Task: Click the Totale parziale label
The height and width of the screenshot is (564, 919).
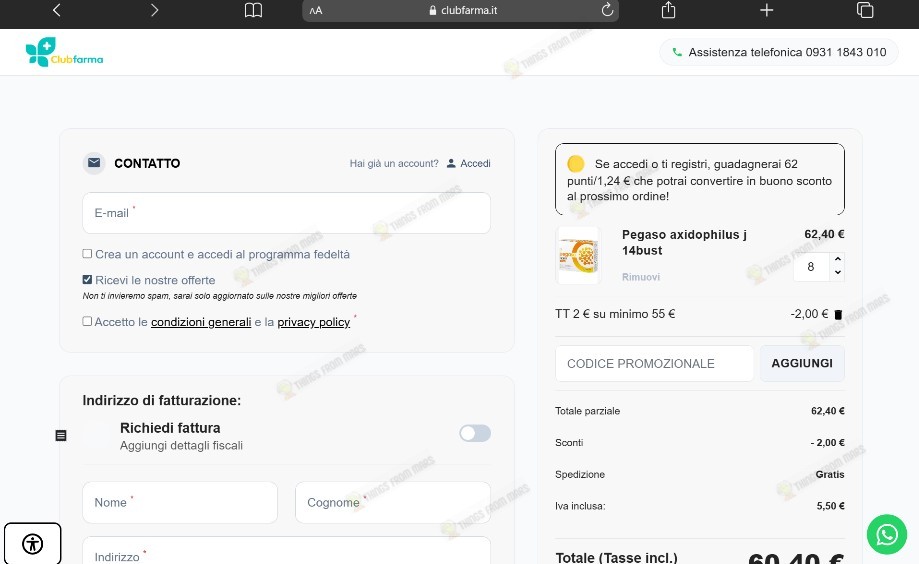Action: pos(587,411)
